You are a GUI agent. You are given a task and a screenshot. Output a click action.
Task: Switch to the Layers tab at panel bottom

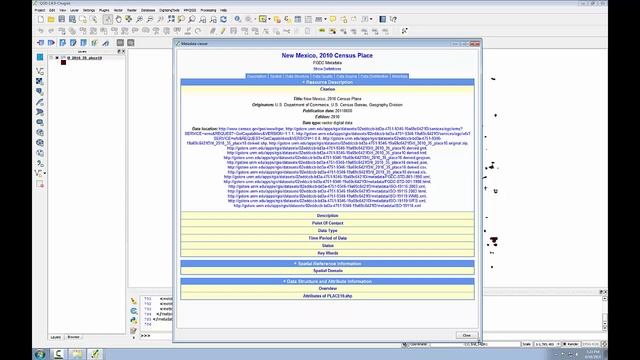coord(56,337)
